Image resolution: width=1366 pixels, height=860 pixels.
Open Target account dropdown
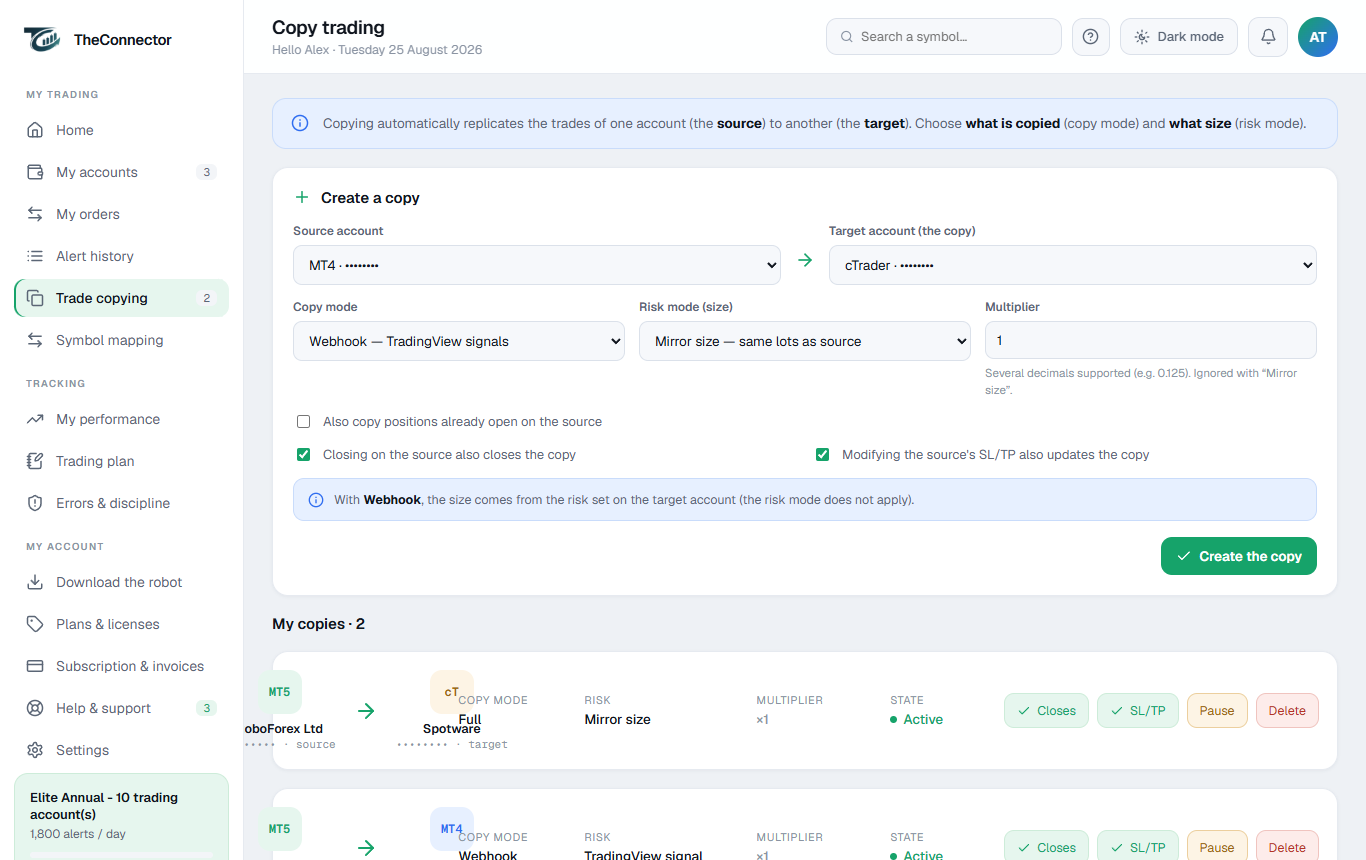tap(1073, 265)
